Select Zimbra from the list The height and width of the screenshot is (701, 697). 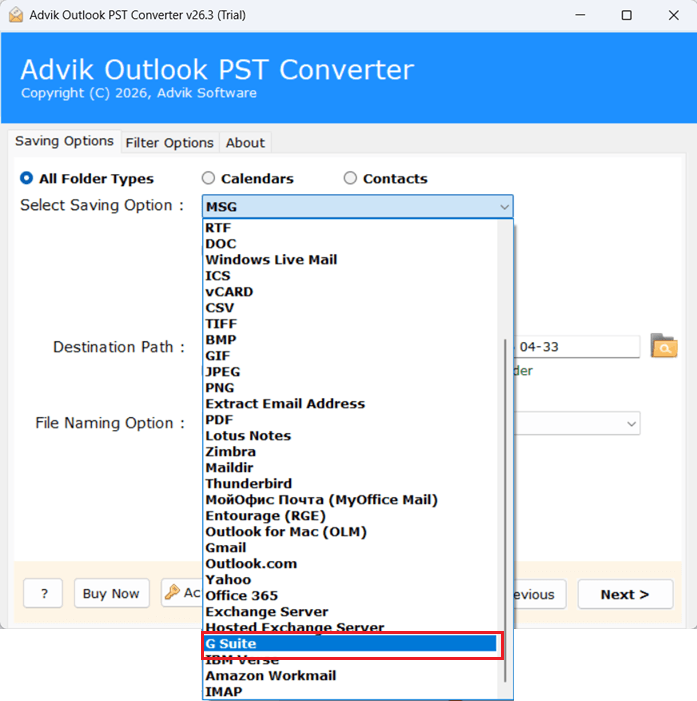(x=350, y=452)
